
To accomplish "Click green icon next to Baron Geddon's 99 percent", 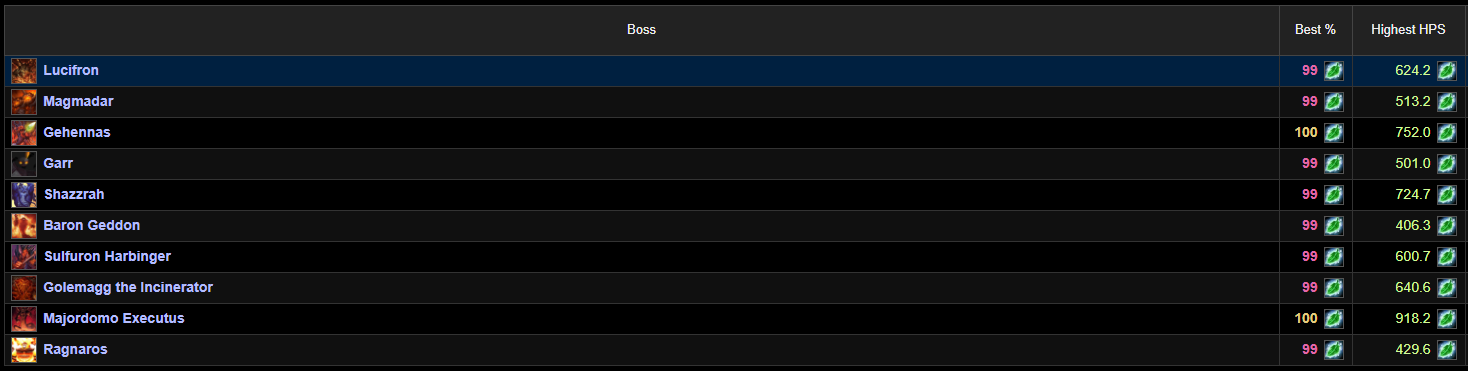I will tap(1334, 226).
